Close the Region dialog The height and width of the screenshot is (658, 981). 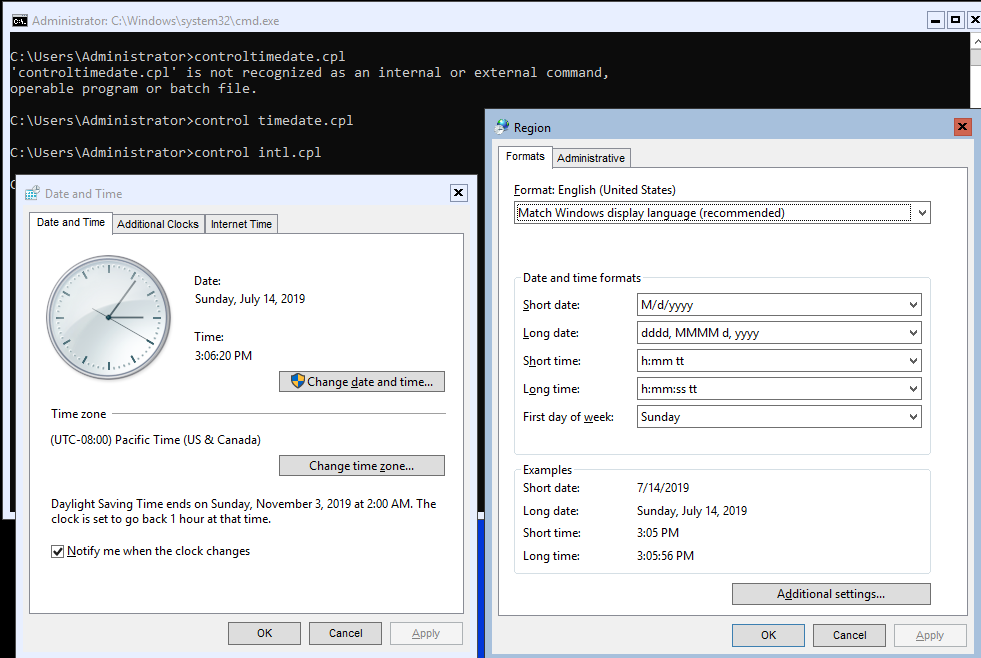962,127
